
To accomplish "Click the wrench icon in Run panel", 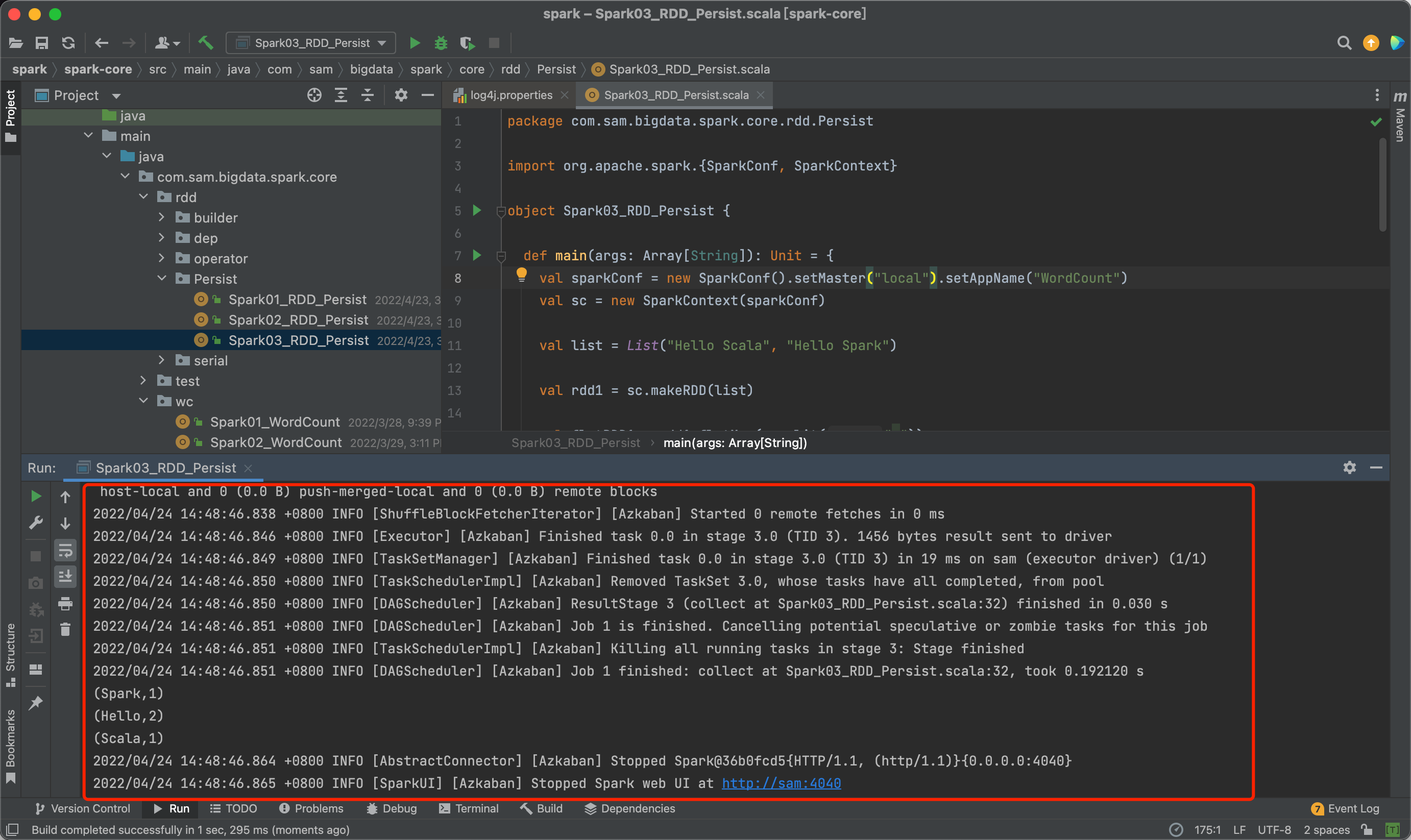I will click(x=36, y=523).
